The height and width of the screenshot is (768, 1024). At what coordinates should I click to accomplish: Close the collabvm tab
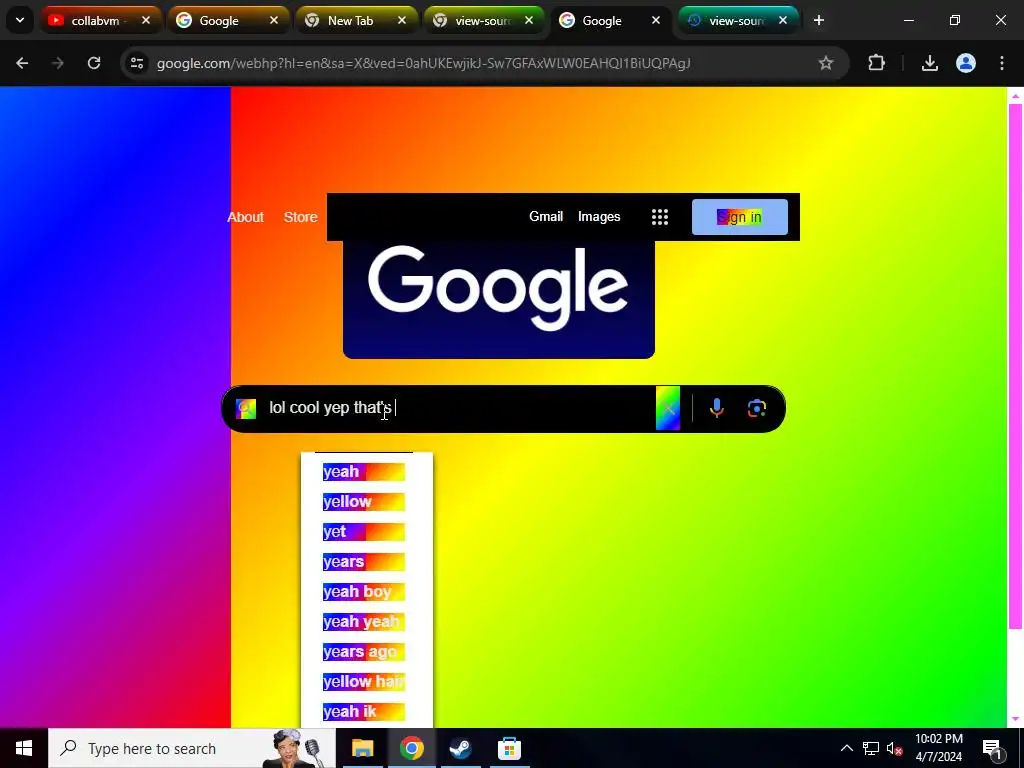pos(146,21)
